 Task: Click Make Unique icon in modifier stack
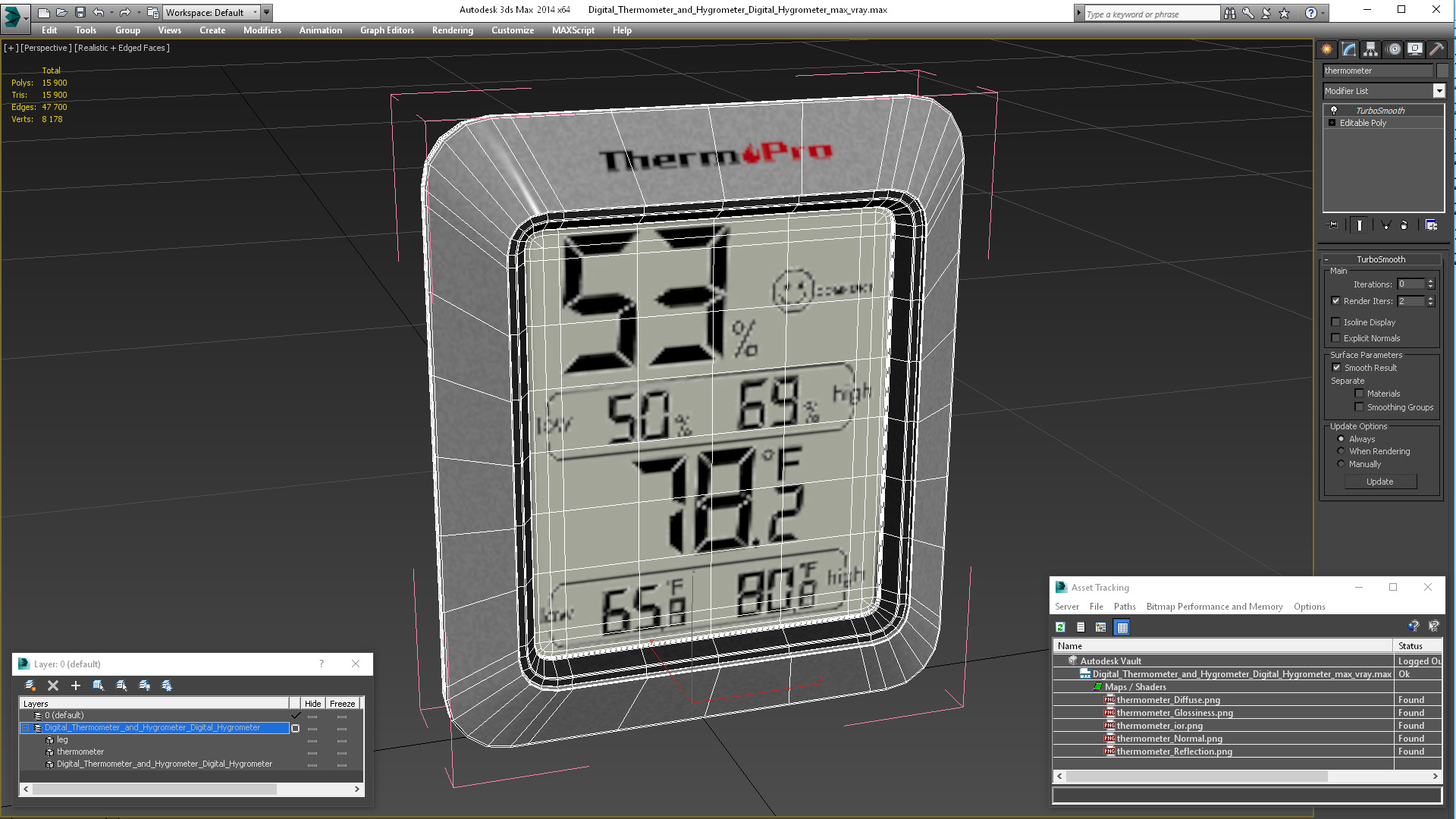1385,225
